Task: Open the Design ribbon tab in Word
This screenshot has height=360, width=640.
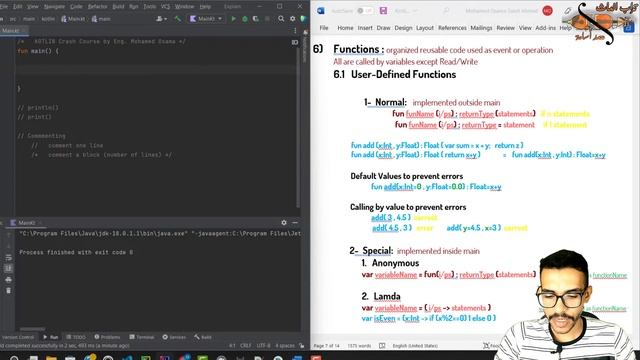Action: tap(403, 28)
